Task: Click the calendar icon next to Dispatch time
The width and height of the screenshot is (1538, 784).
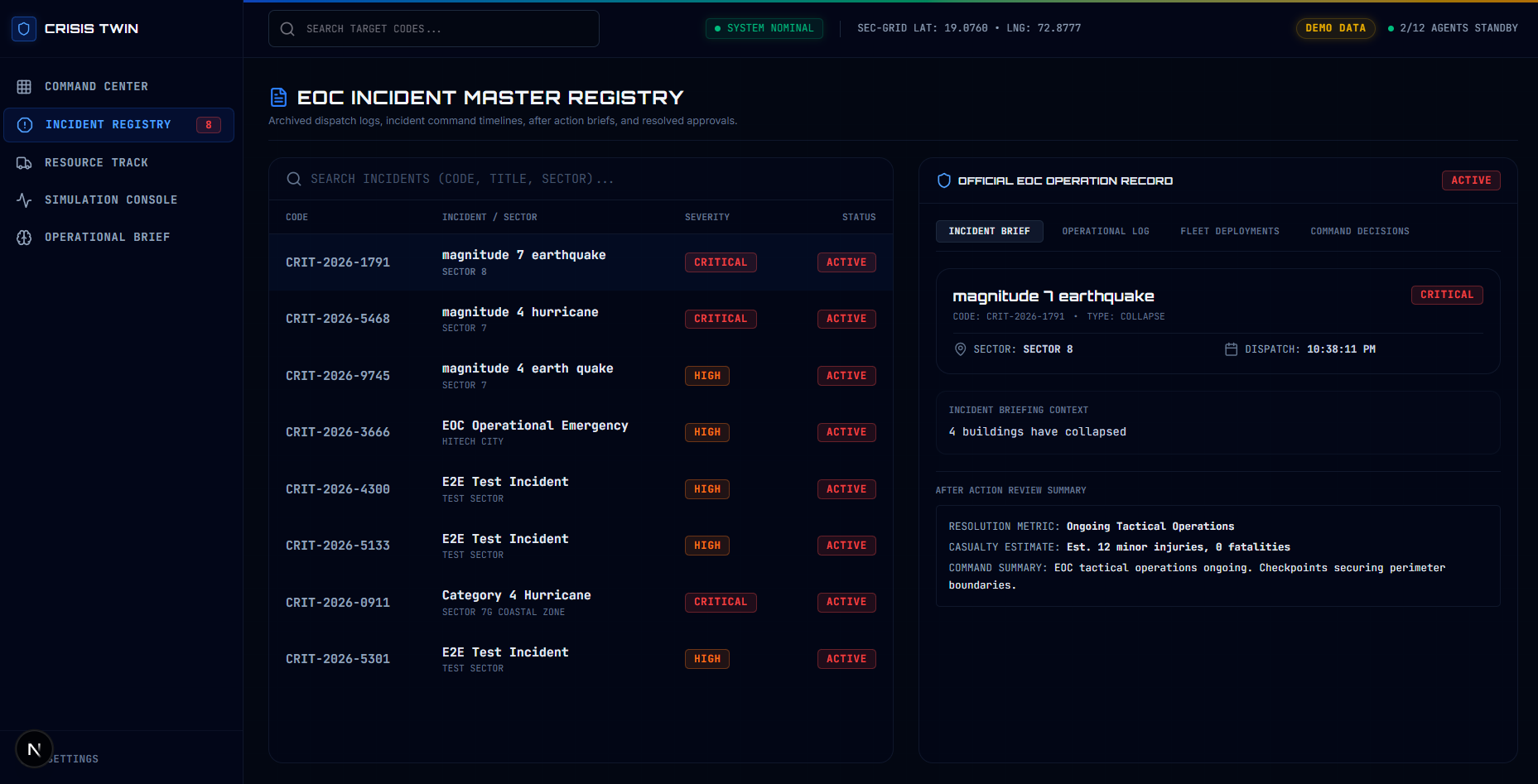Action: coord(1231,349)
